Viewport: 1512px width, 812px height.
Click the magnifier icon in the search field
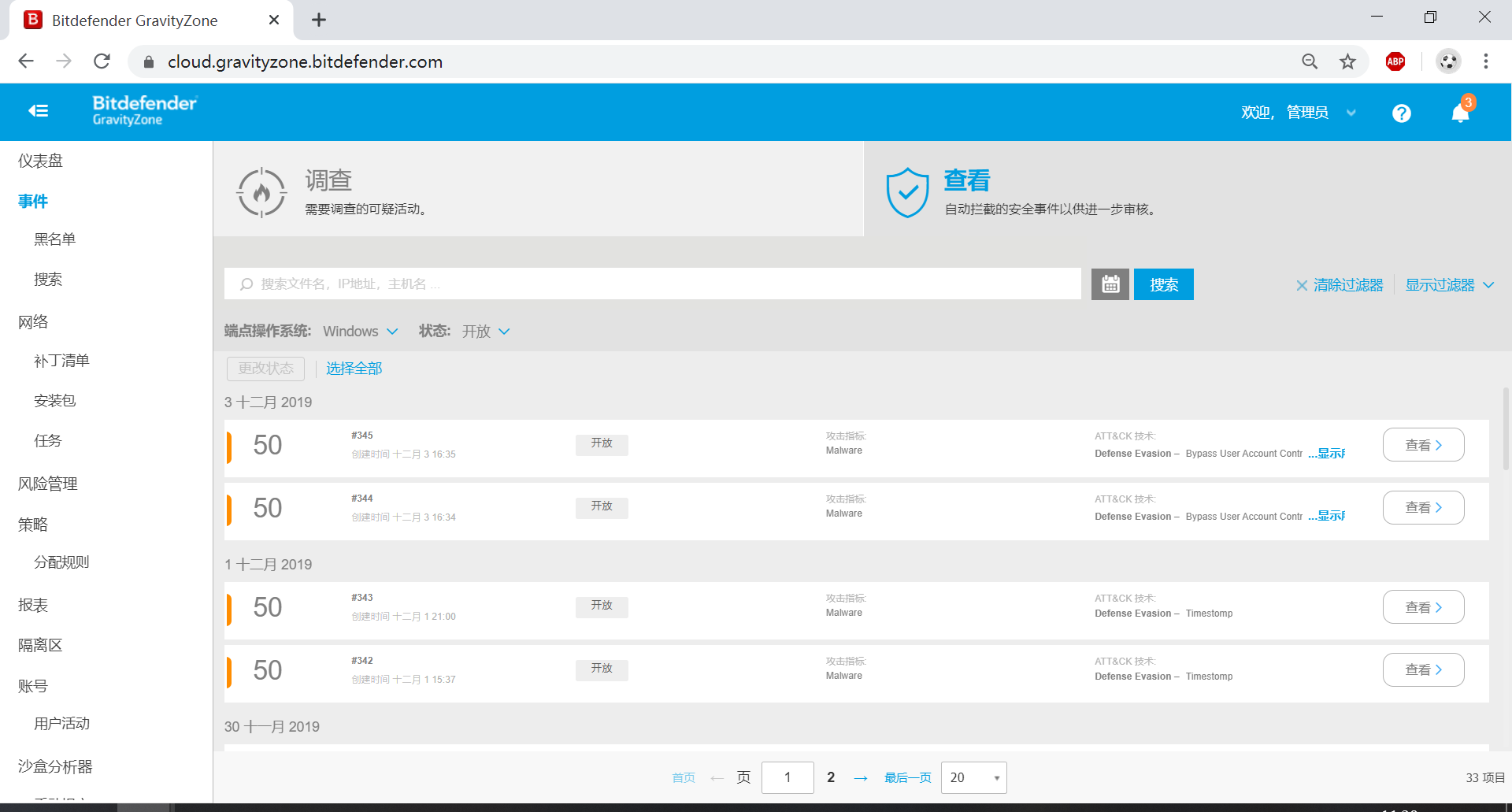coord(246,284)
